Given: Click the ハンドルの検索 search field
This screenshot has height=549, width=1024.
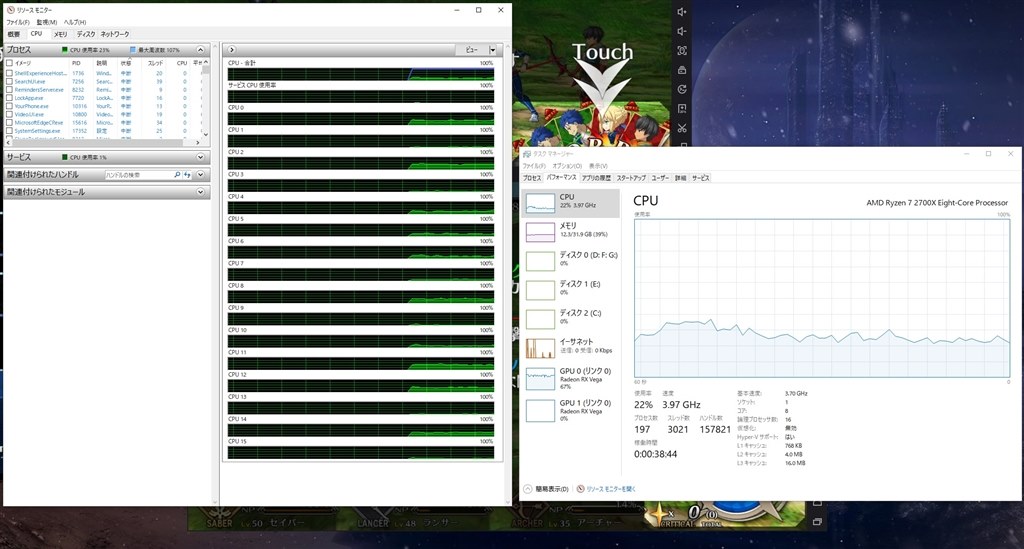Looking at the screenshot, I should (x=138, y=175).
